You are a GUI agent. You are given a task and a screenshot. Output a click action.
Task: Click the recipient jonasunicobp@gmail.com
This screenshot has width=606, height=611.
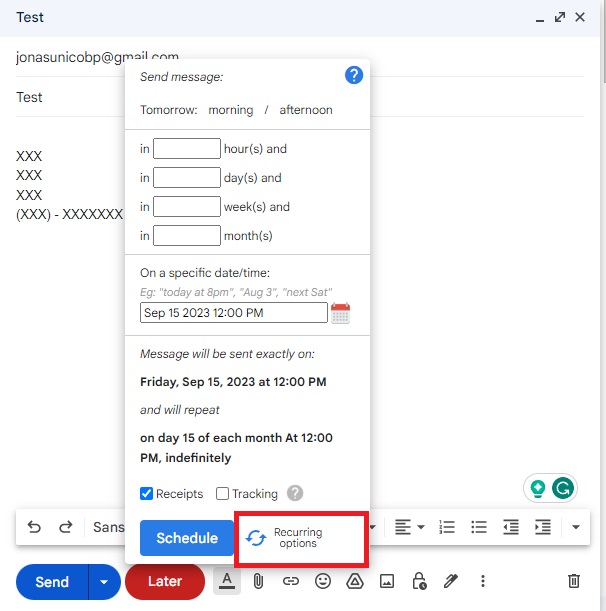click(97, 57)
